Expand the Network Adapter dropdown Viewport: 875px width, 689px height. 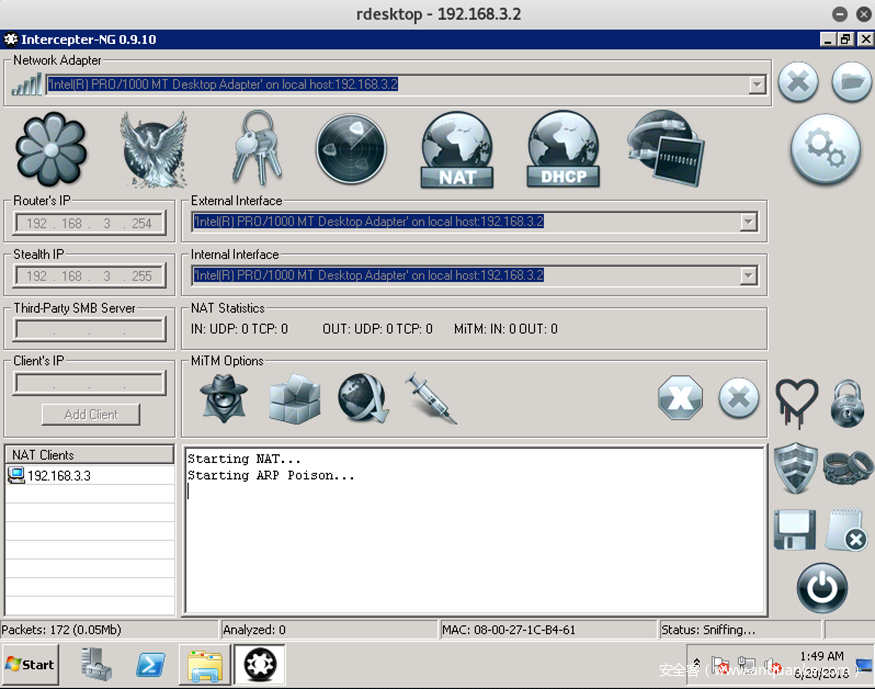click(757, 85)
